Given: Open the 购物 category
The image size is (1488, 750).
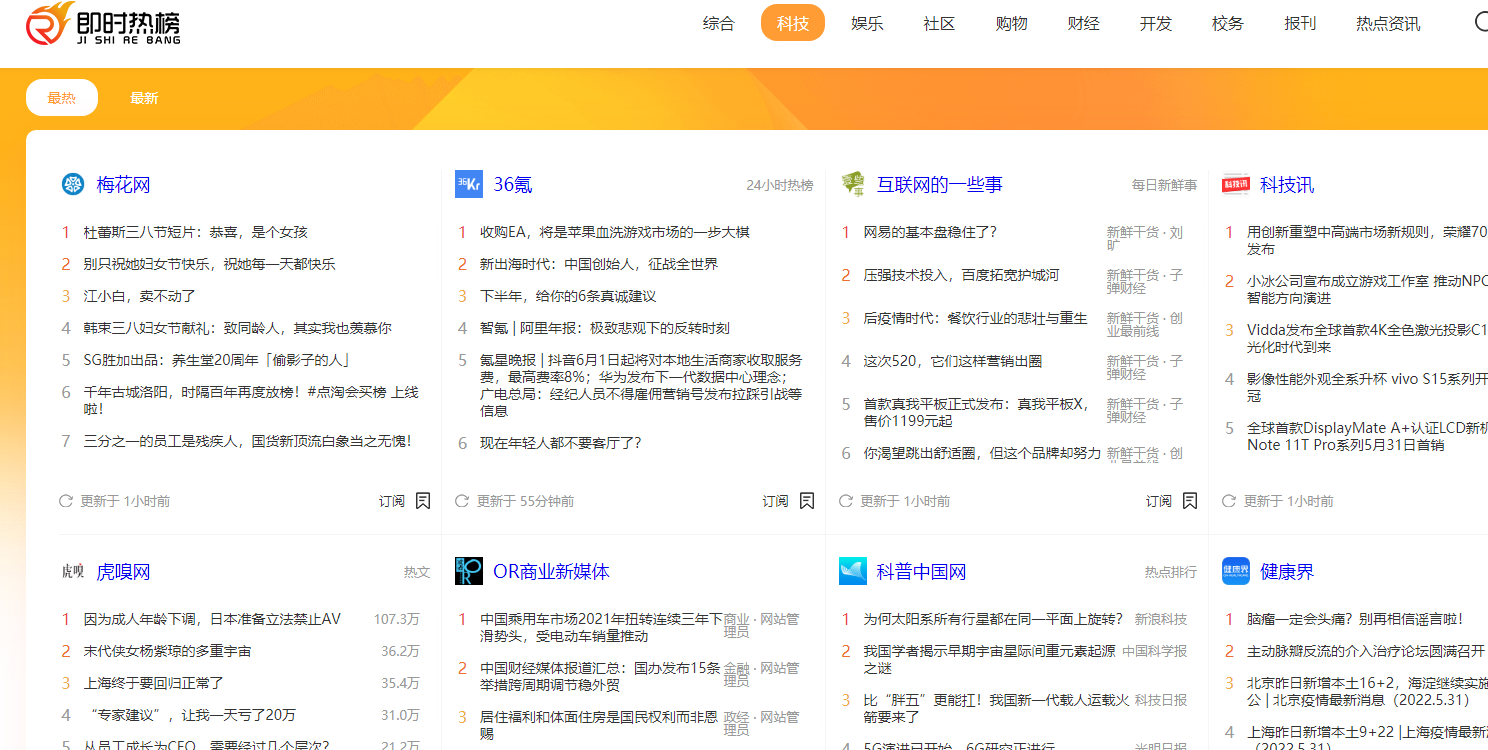Looking at the screenshot, I should 1011,23.
